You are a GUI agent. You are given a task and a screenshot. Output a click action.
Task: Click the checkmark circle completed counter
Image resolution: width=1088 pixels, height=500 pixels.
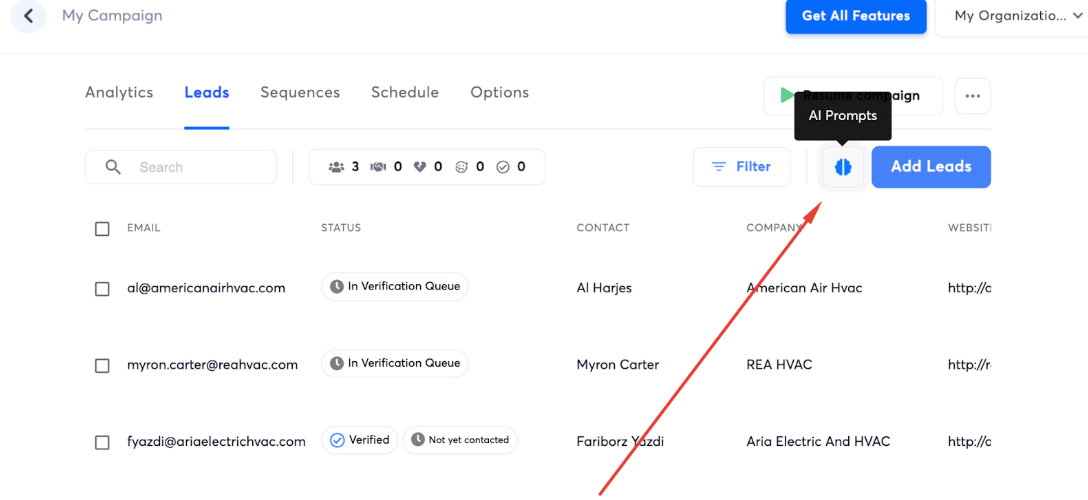click(x=503, y=167)
